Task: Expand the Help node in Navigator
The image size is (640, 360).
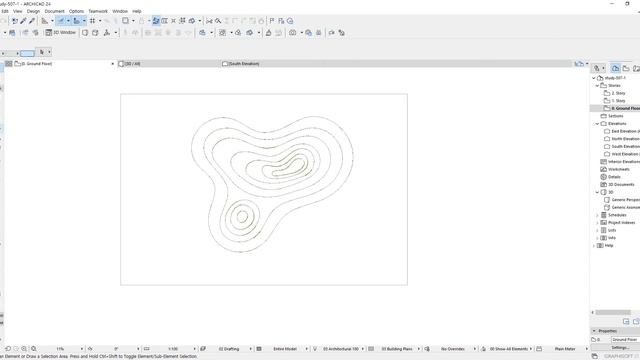Action: point(594,246)
